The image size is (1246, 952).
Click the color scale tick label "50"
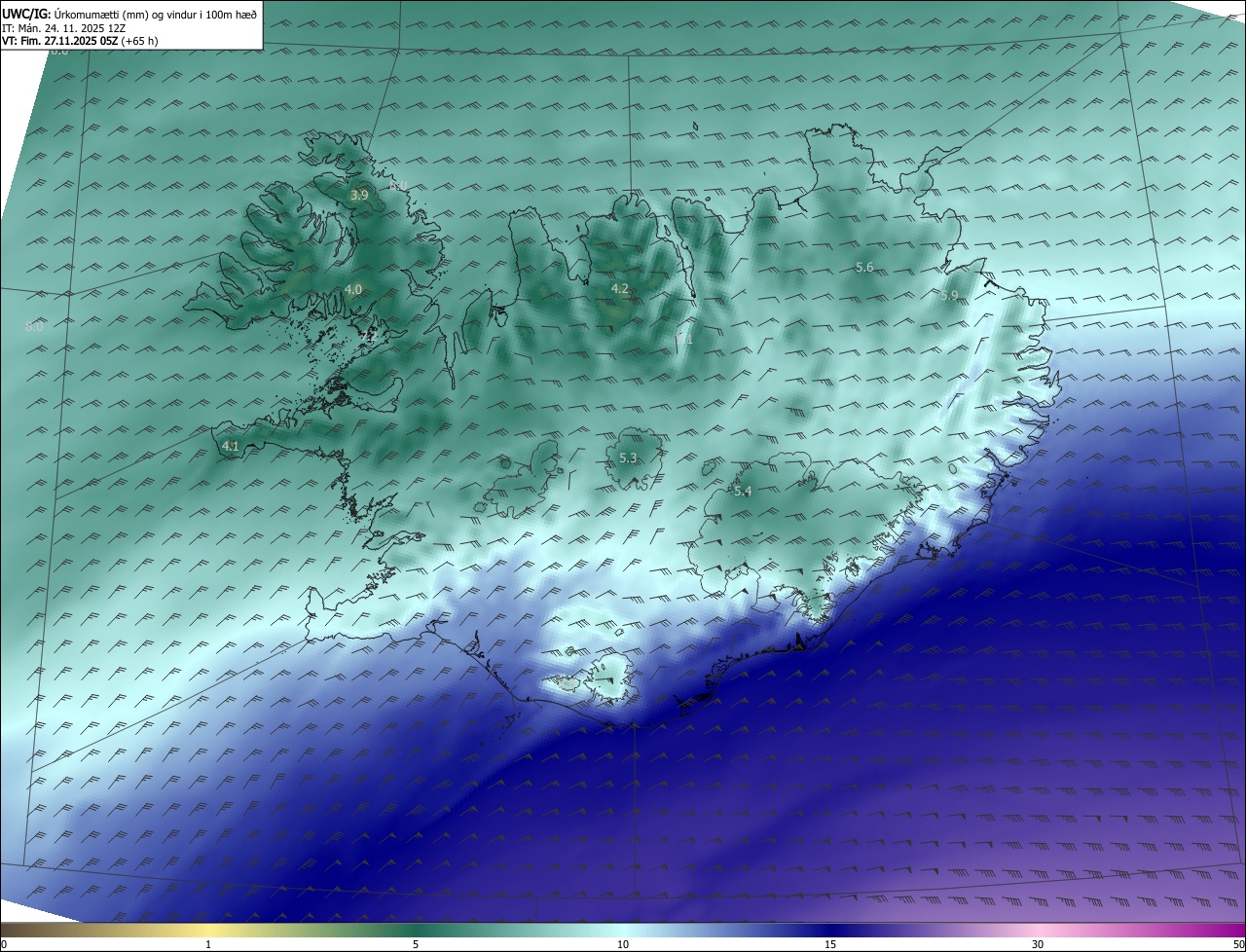(x=1238, y=944)
